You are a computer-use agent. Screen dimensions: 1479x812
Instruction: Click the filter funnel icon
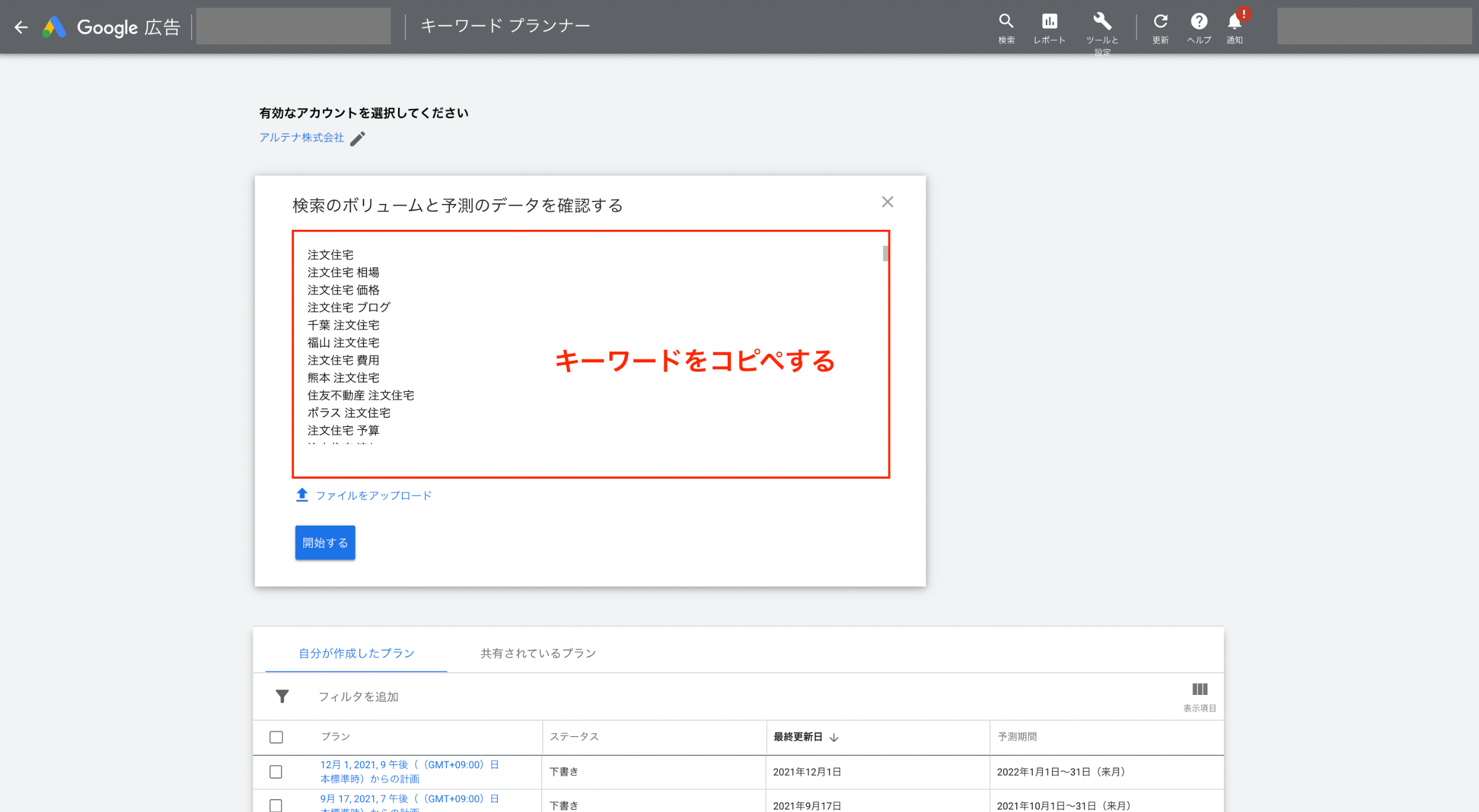tap(282, 696)
